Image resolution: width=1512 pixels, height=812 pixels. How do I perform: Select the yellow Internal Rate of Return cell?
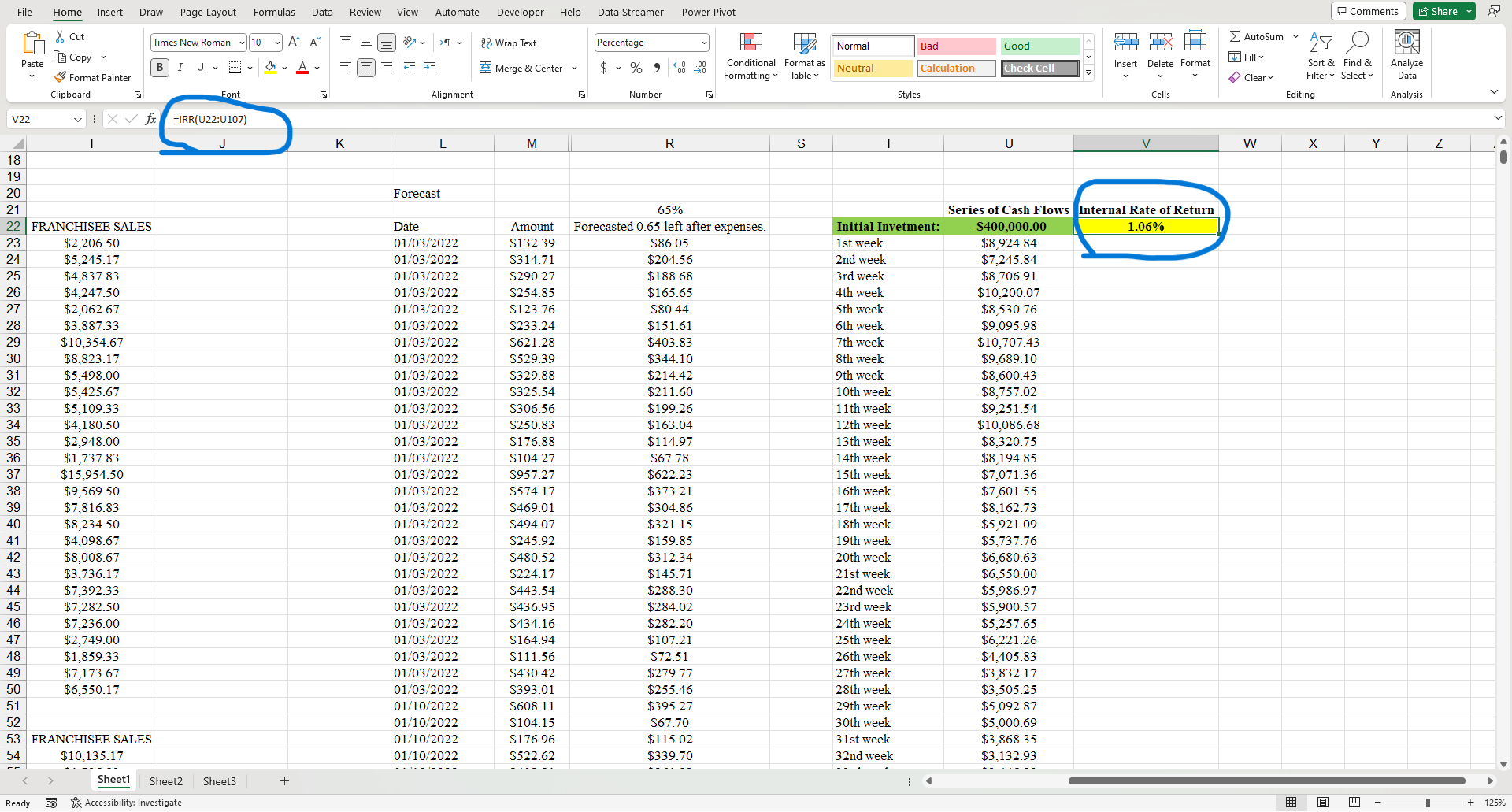(1145, 227)
